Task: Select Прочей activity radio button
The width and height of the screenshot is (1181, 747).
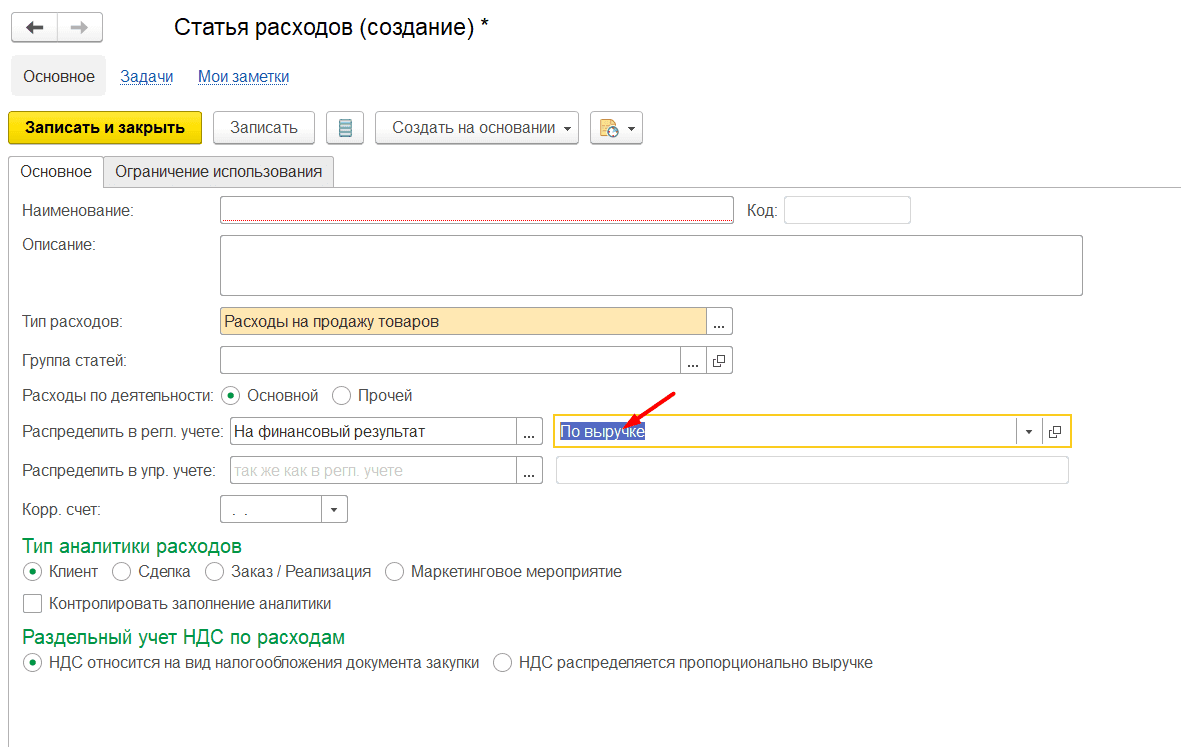Action: pyautogui.click(x=342, y=396)
